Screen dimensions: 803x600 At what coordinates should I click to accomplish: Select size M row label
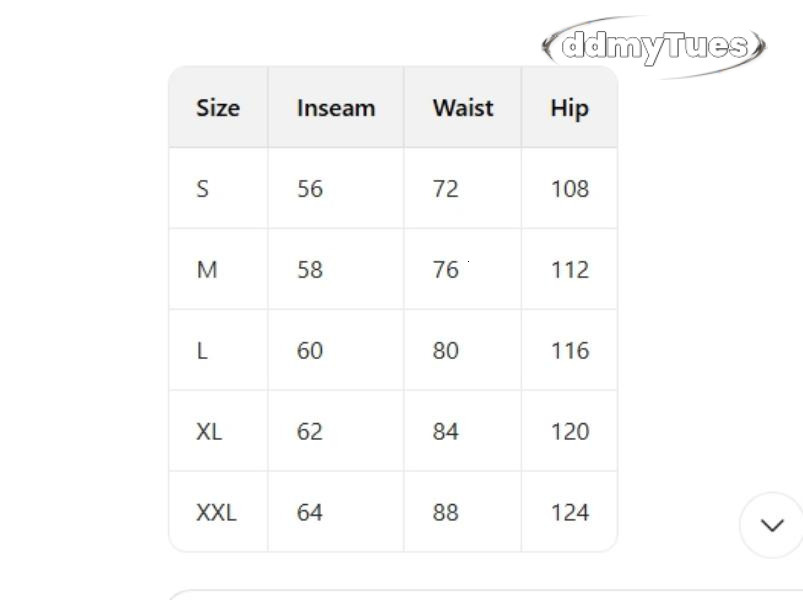coord(205,269)
